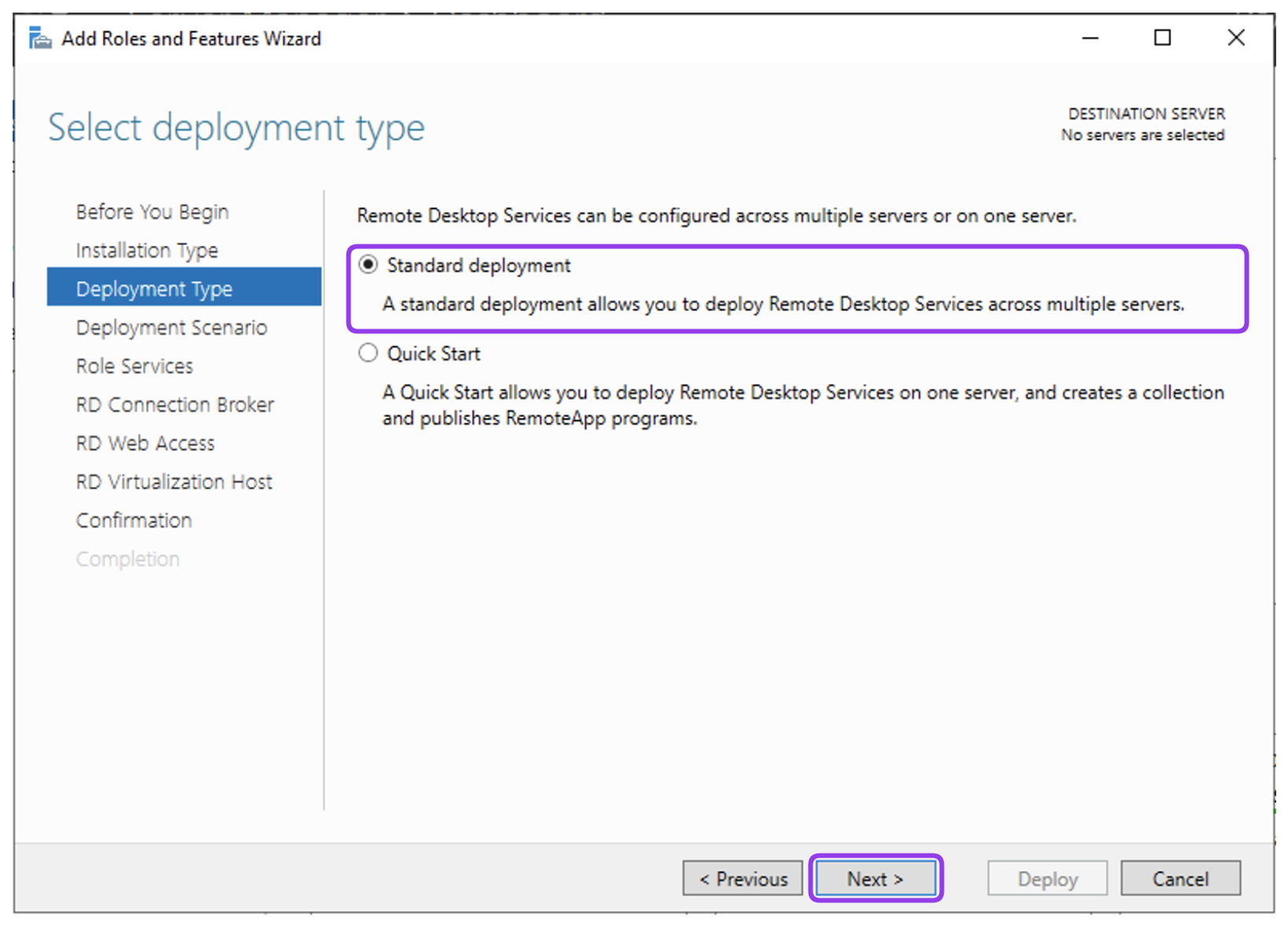Minimize the wizard window
Image resolution: width=1288 pixels, height=933 pixels.
1090,38
